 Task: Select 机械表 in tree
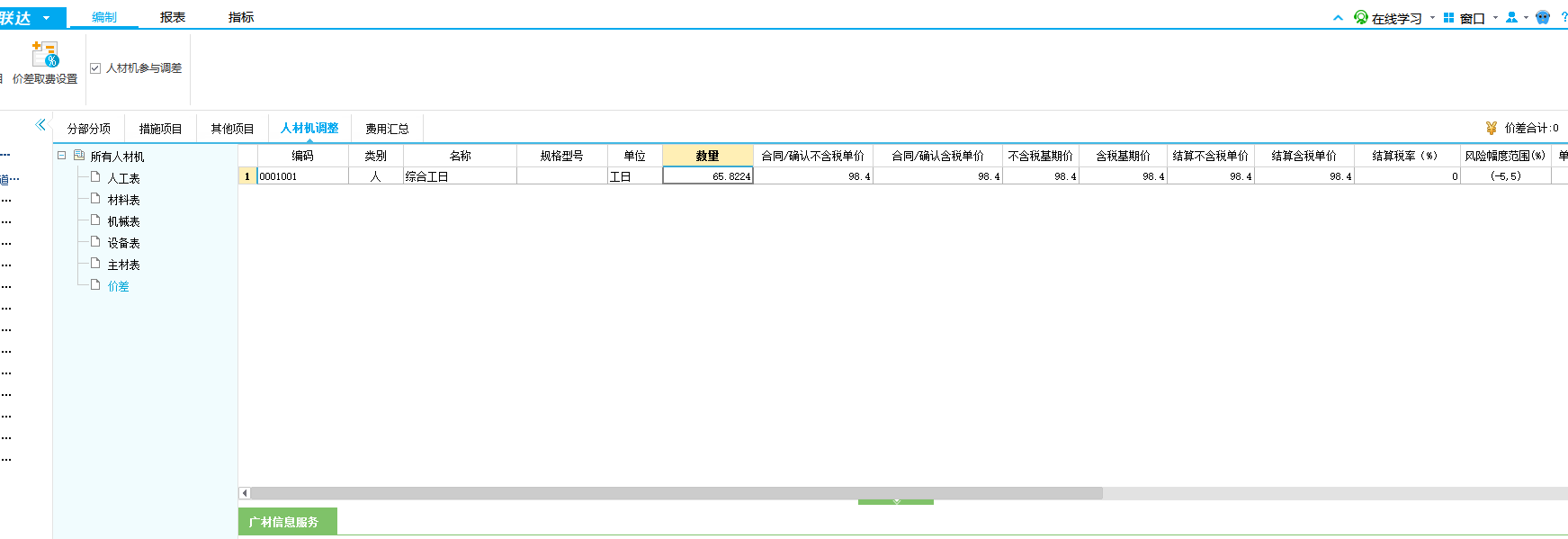pos(124,221)
